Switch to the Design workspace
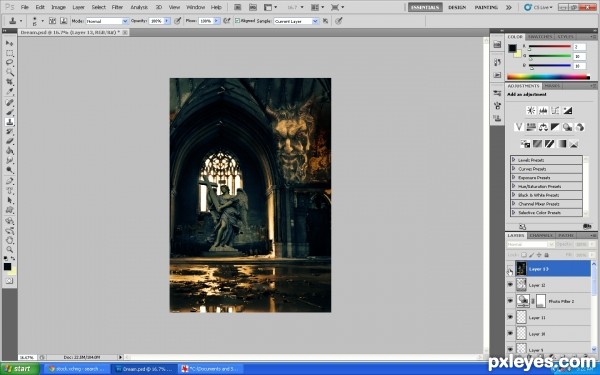Viewport: 600px width, 375px height. click(457, 7)
